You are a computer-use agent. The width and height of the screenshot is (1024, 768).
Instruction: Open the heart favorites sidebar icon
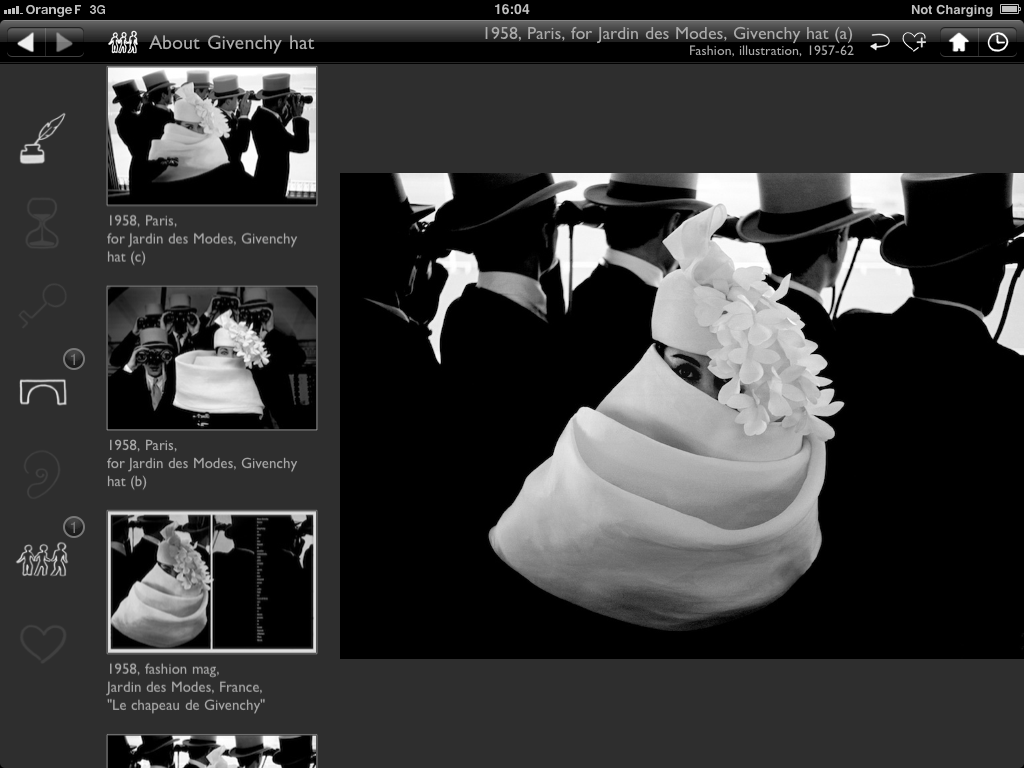coord(43,643)
